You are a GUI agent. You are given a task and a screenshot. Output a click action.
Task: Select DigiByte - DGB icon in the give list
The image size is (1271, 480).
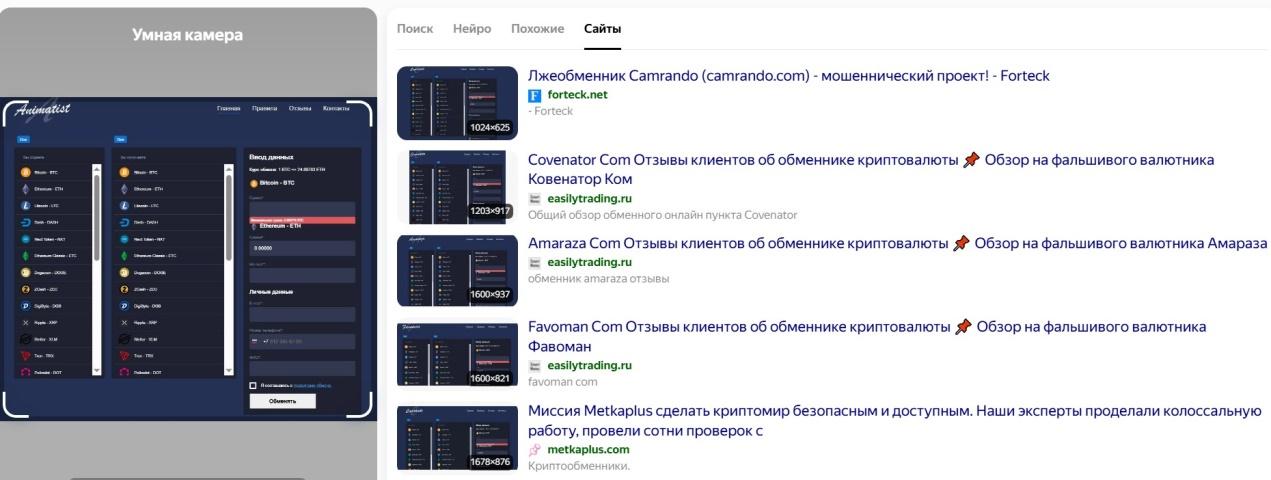[25, 306]
